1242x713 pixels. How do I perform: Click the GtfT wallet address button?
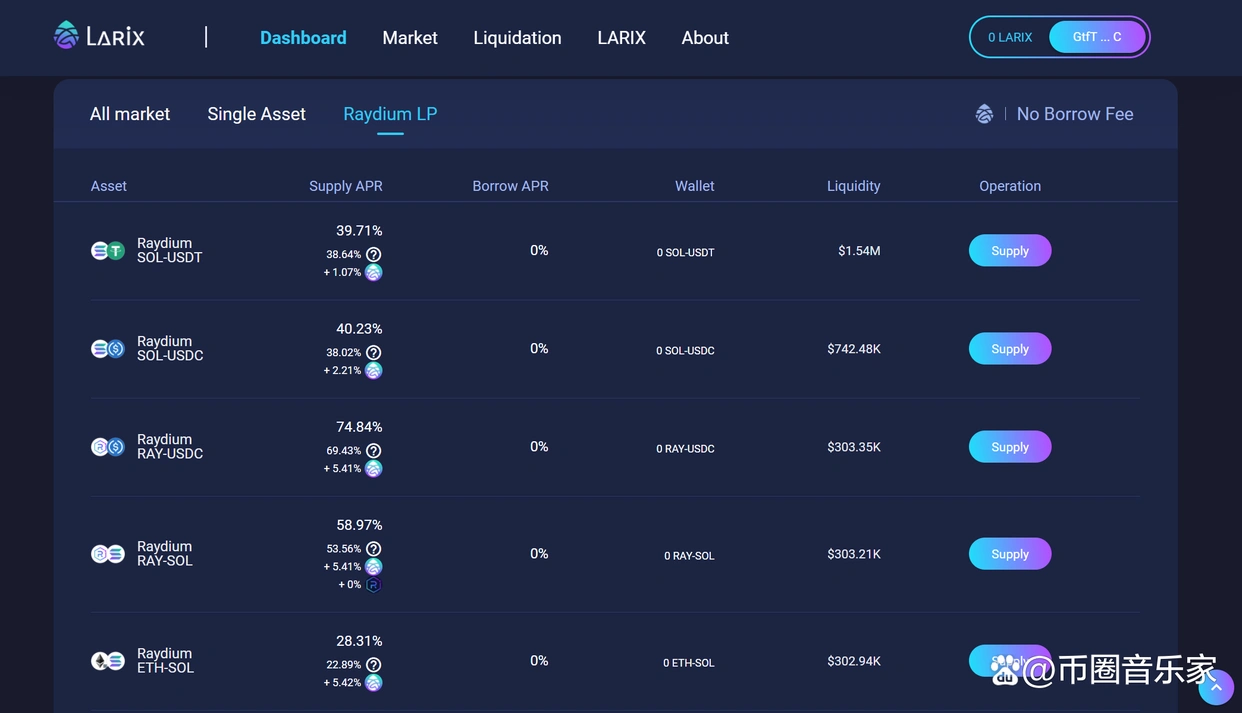coord(1096,37)
